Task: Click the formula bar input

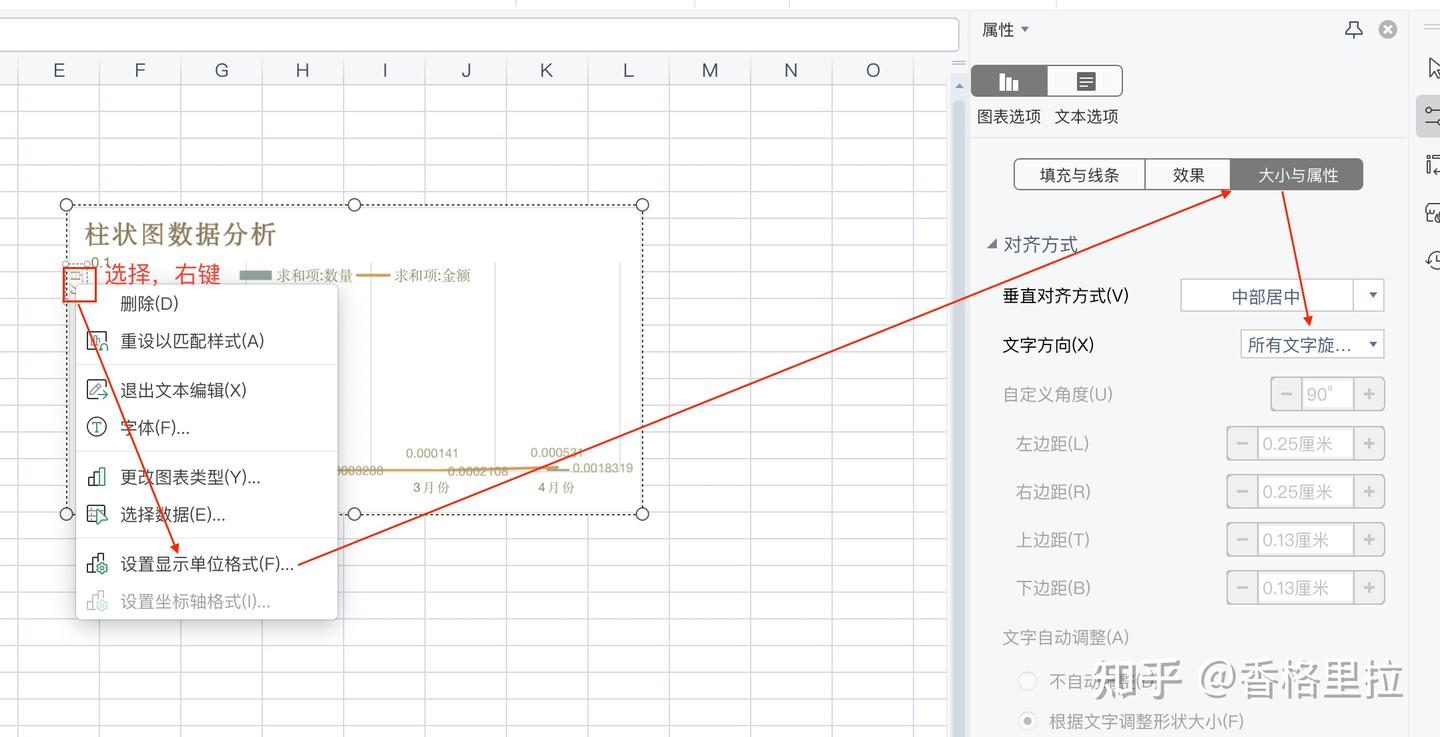Action: (479, 34)
